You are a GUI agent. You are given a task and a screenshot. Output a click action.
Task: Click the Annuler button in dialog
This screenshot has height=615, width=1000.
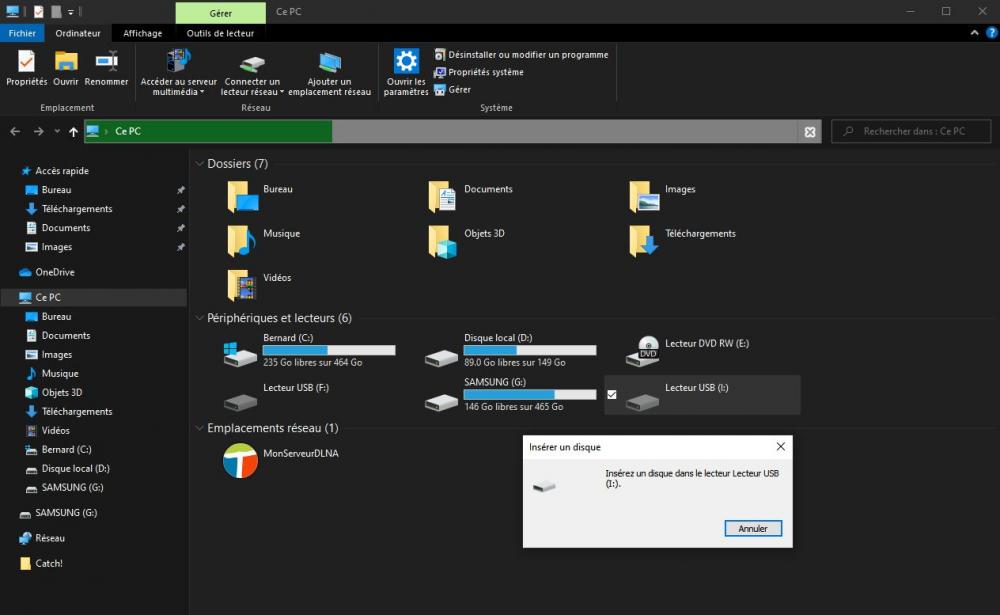pyautogui.click(x=753, y=528)
